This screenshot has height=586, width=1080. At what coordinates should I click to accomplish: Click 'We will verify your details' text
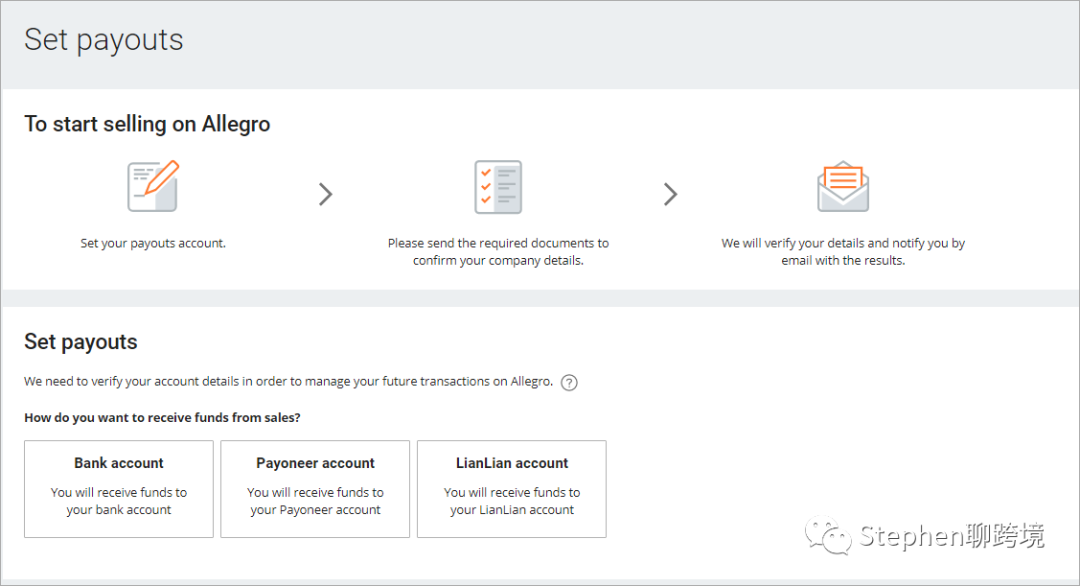(843, 251)
